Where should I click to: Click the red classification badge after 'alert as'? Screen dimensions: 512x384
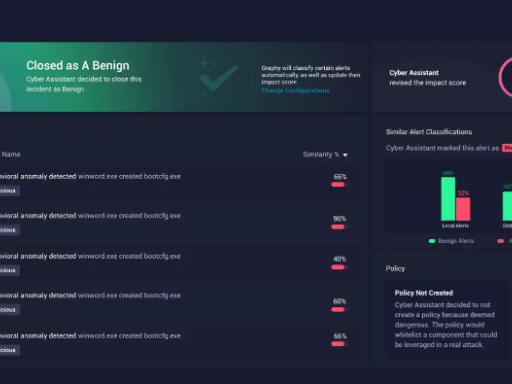[507, 148]
